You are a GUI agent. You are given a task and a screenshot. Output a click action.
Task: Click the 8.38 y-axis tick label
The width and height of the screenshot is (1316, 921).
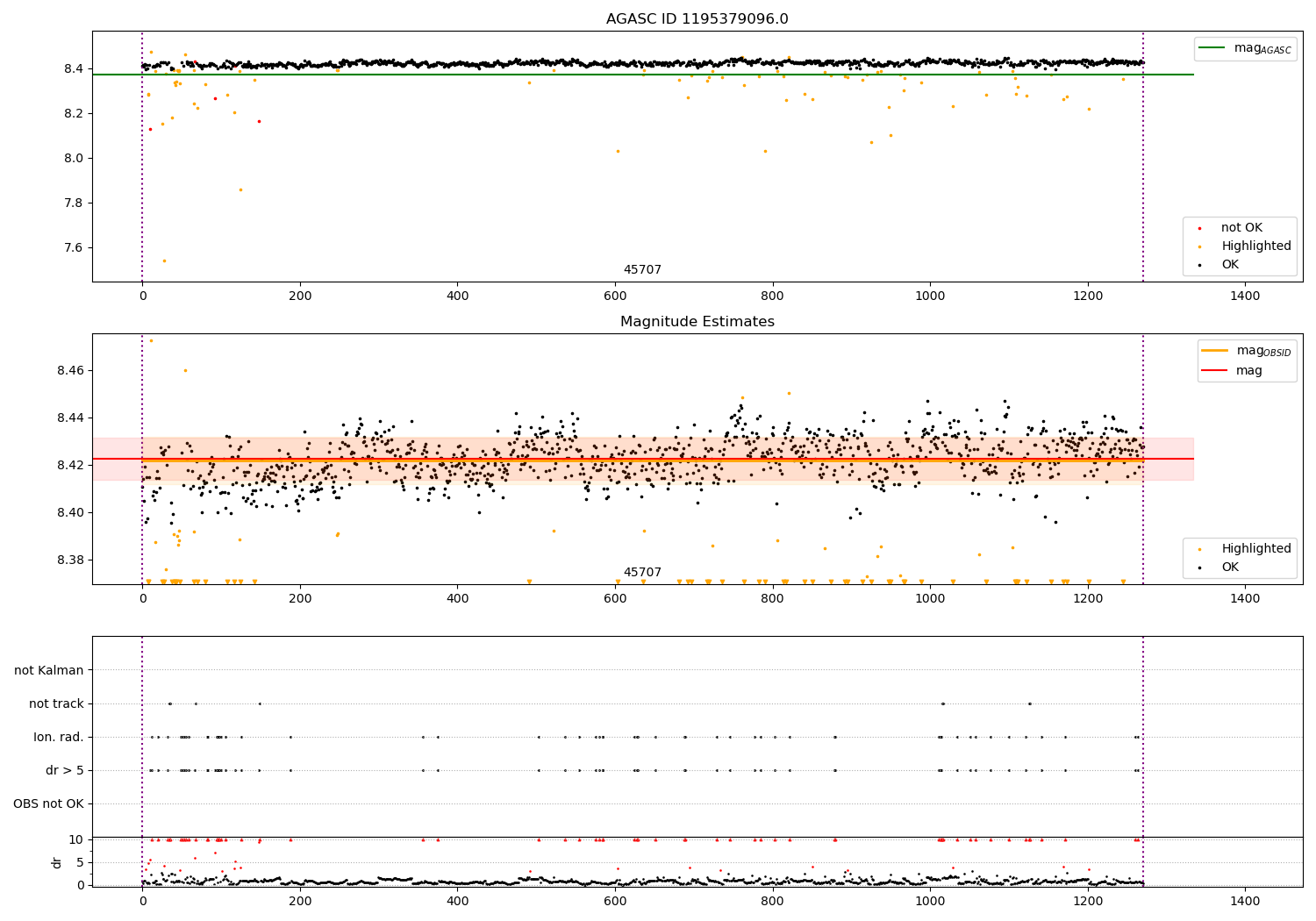pos(70,560)
